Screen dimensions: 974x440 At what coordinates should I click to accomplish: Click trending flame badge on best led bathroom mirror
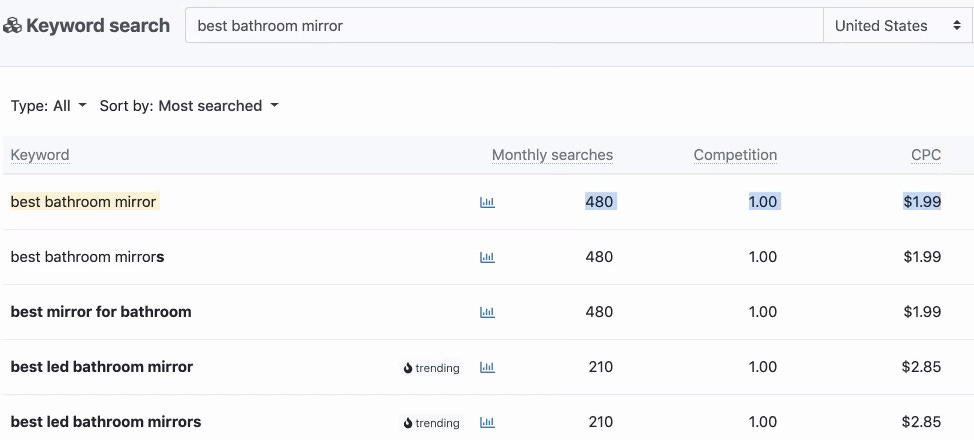pyautogui.click(x=432, y=368)
